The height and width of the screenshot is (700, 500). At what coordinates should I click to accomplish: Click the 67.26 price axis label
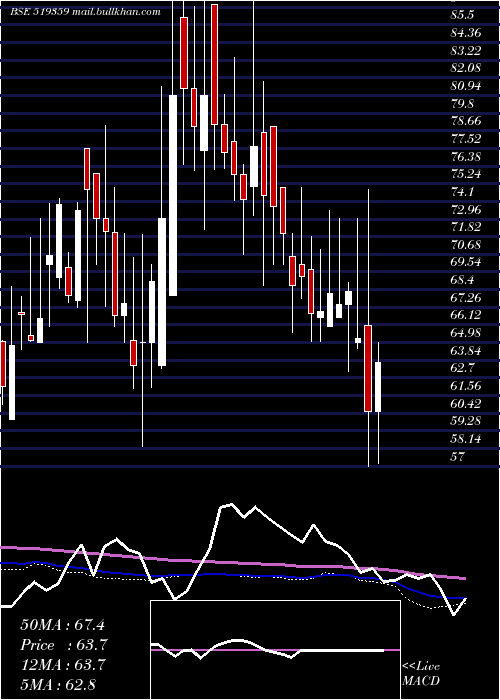pos(466,297)
